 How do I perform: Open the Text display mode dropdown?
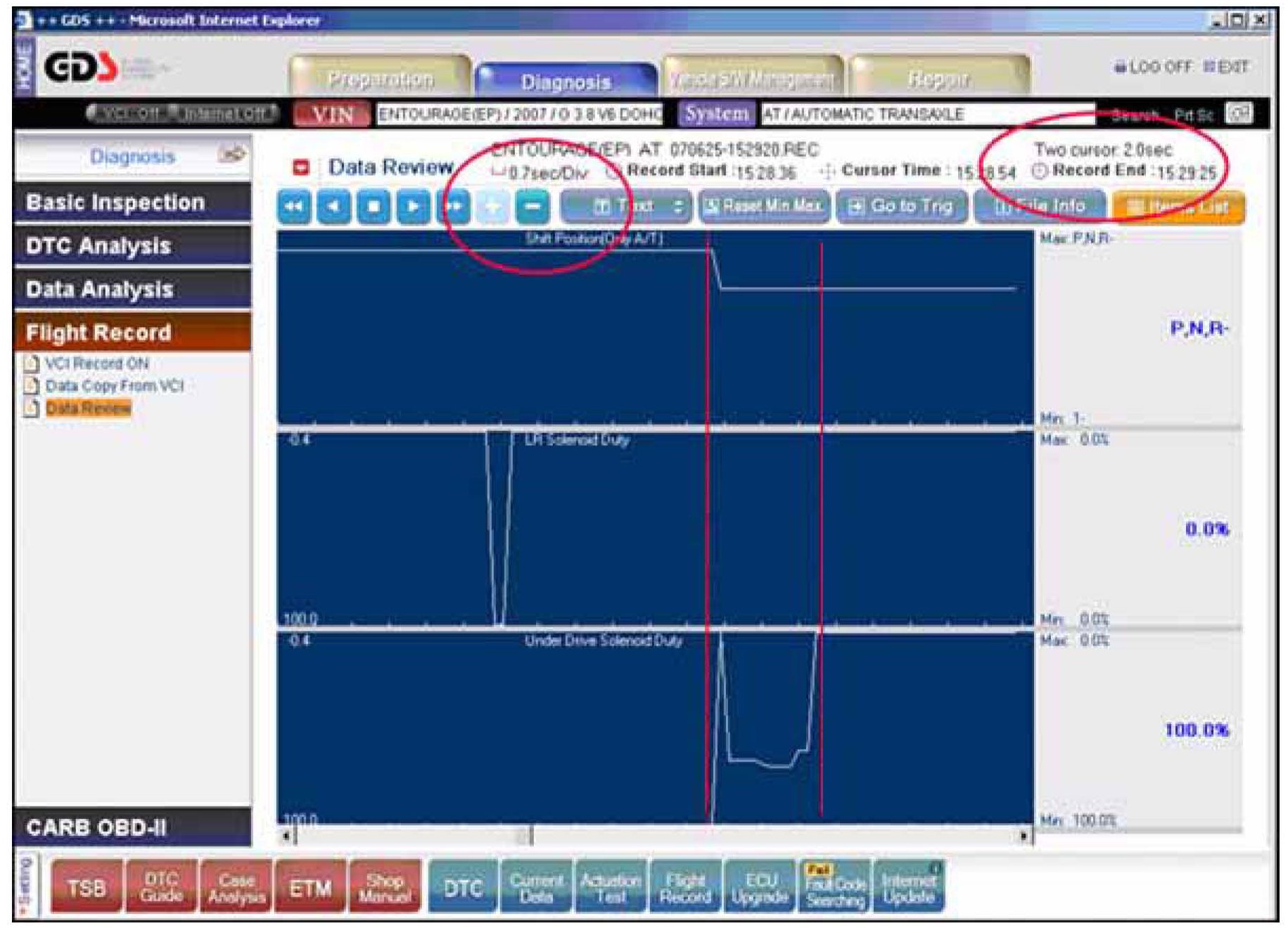625,207
